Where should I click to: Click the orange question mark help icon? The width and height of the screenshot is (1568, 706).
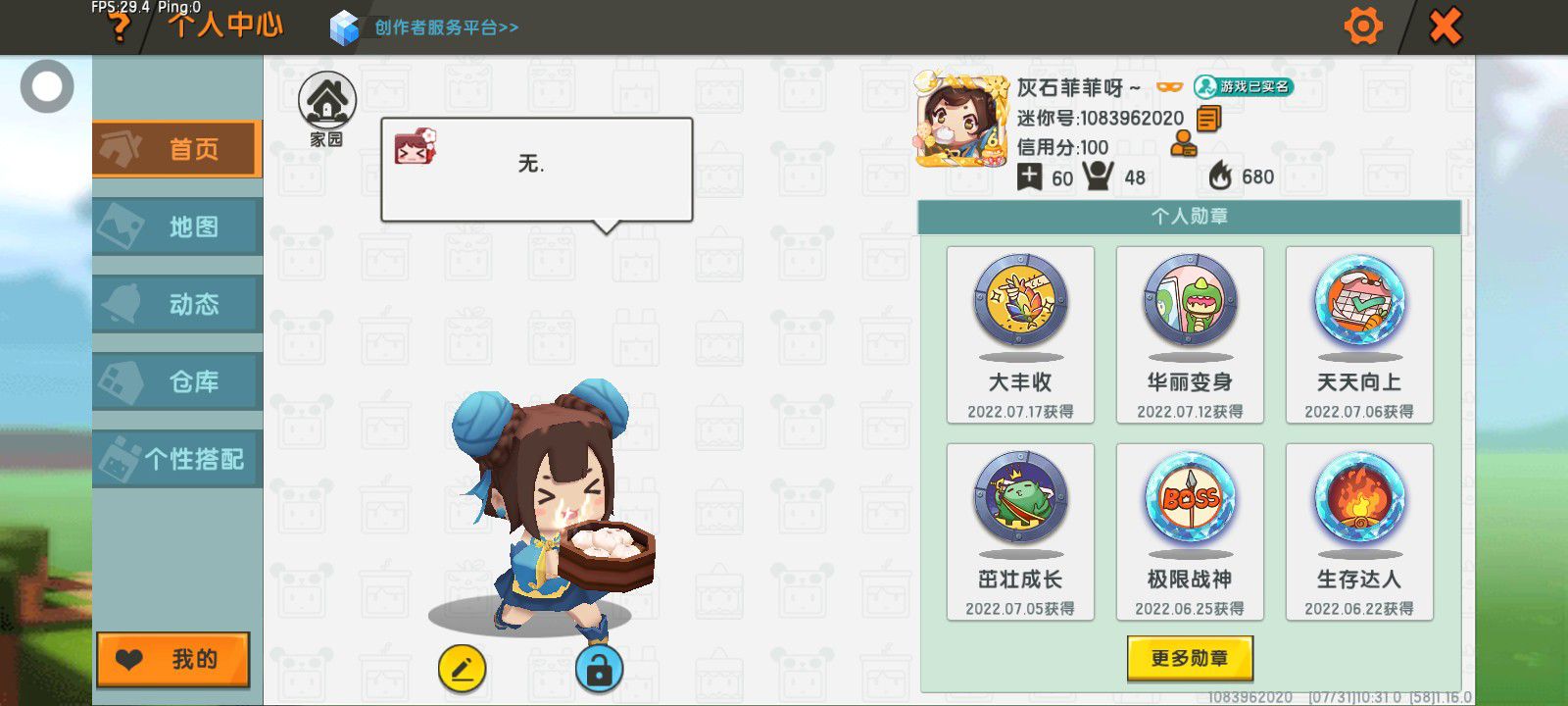[x=119, y=28]
